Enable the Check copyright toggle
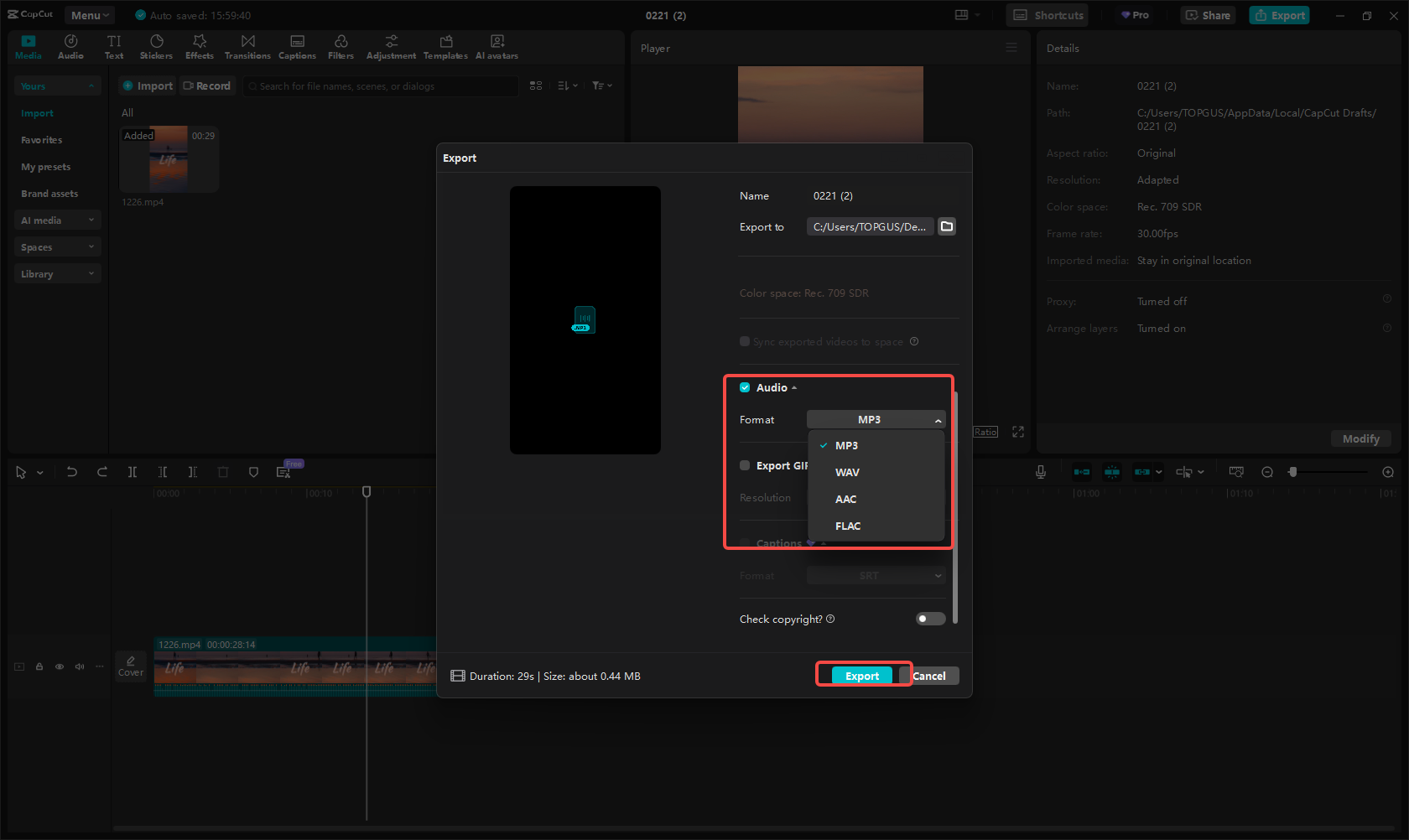 coord(930,619)
